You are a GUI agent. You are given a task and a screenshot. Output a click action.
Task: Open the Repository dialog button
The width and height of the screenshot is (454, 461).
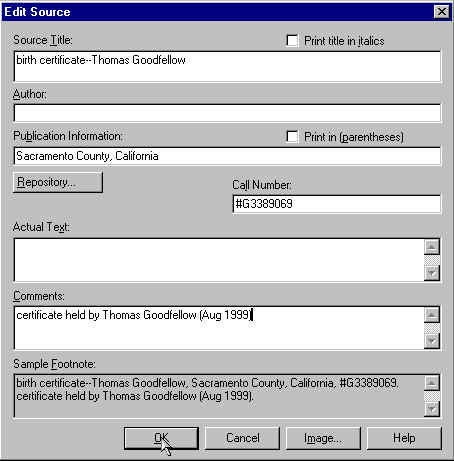(x=58, y=182)
